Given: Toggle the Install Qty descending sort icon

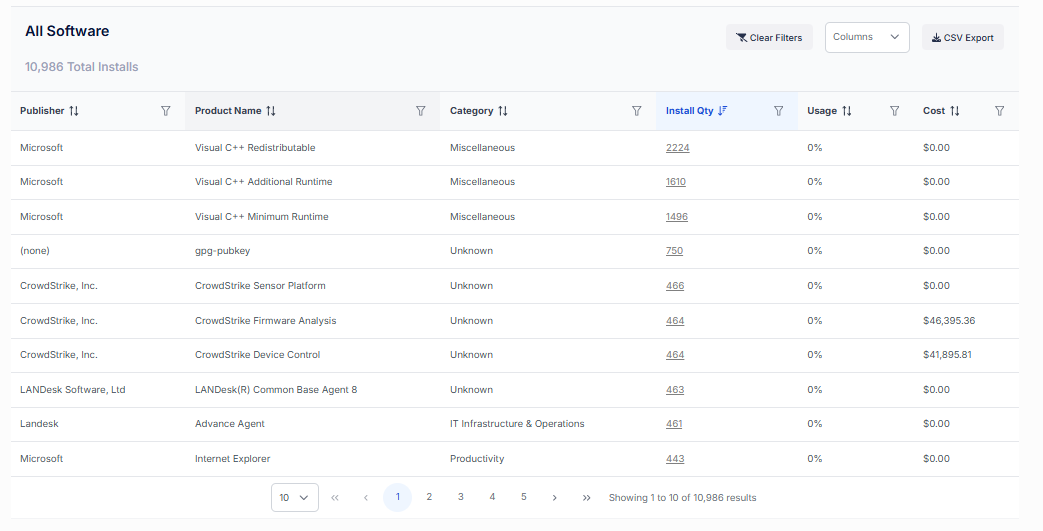Looking at the screenshot, I should [x=722, y=111].
